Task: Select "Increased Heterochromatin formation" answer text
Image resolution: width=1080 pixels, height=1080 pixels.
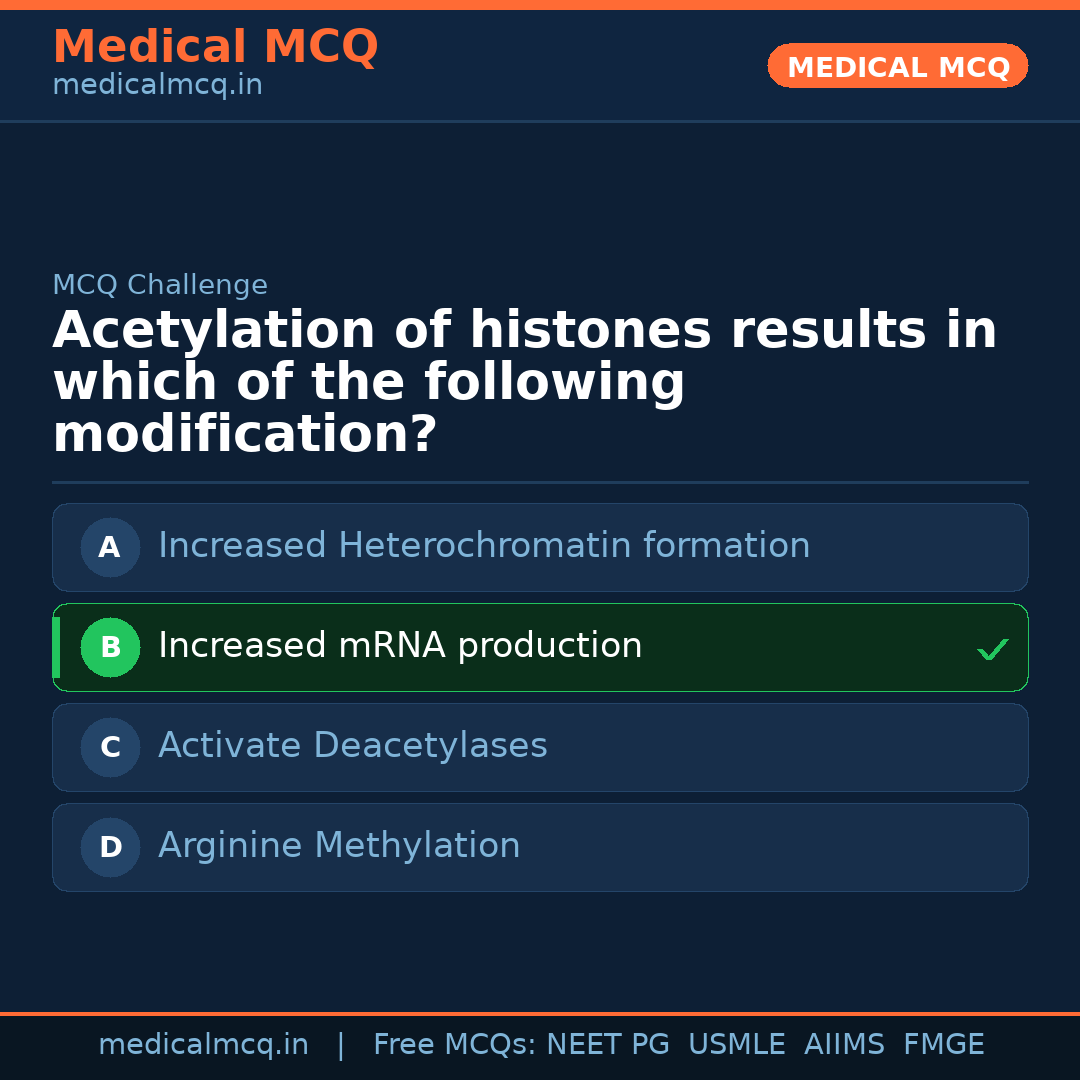Action: tap(484, 546)
